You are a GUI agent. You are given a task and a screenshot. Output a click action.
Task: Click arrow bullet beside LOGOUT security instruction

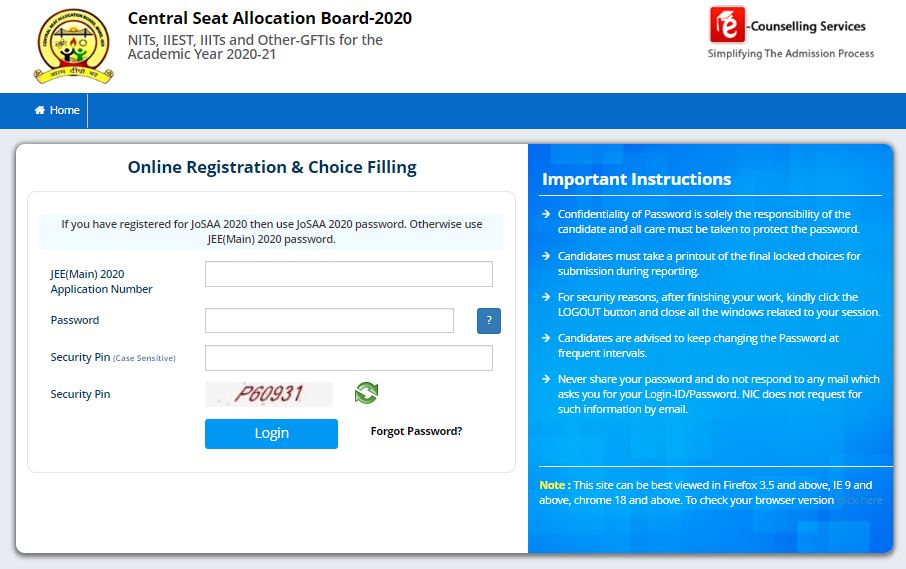click(545, 297)
